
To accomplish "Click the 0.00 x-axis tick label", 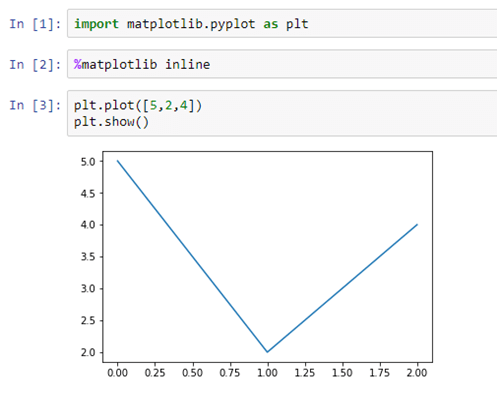I will click(x=117, y=372).
